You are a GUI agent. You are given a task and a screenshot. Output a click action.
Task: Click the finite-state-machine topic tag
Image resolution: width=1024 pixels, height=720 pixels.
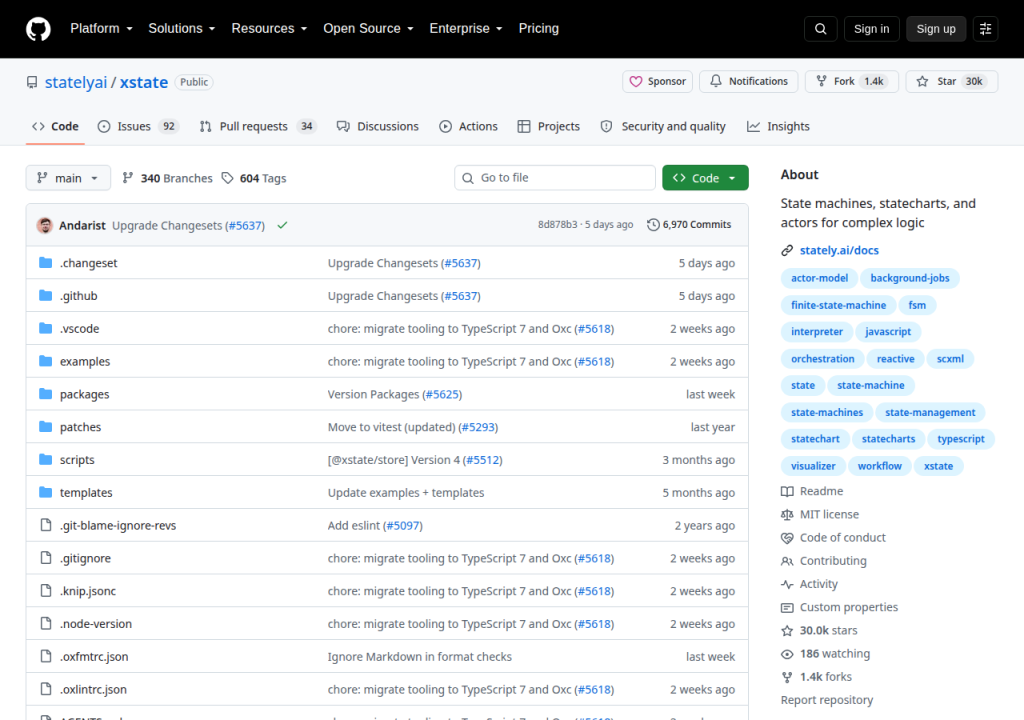click(x=838, y=305)
